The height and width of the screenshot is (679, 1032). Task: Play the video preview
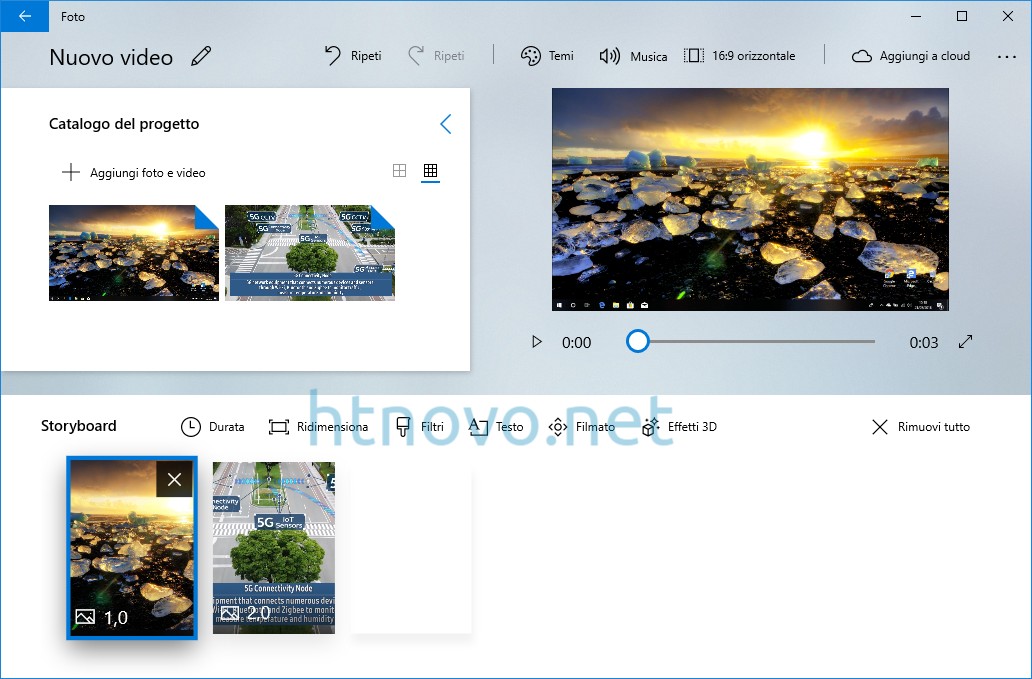(x=536, y=341)
